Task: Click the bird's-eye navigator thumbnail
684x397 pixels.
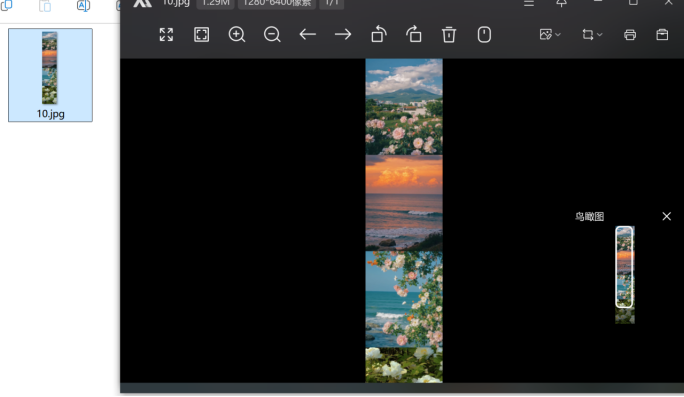Action: pyautogui.click(x=625, y=275)
